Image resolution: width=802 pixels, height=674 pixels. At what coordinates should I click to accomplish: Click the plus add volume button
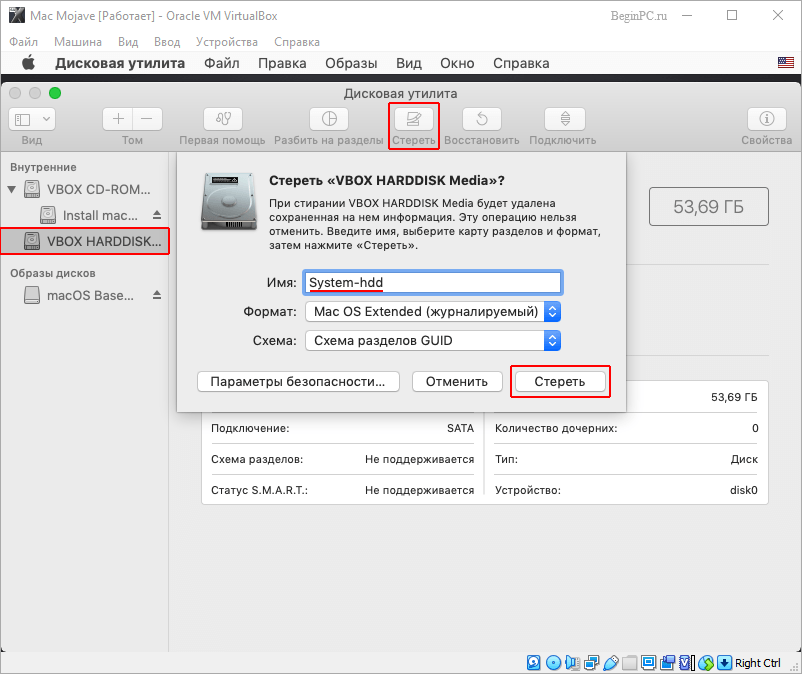pos(118,119)
